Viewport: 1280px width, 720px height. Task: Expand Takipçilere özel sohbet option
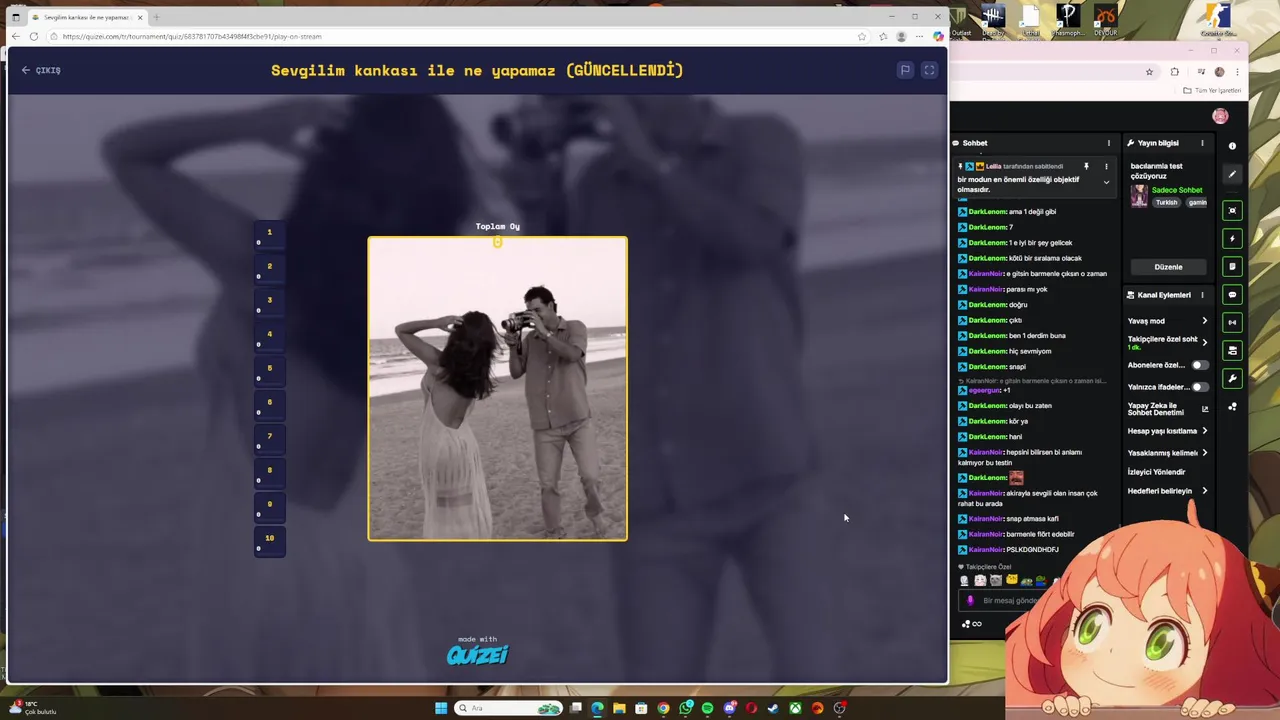1167,342
